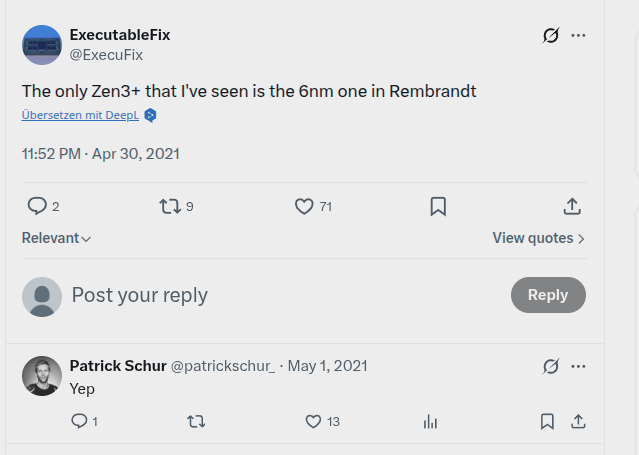Viewport: 639px width, 455px height.
Task: View analytics for Patrick Schur's reply
Action: click(x=430, y=421)
